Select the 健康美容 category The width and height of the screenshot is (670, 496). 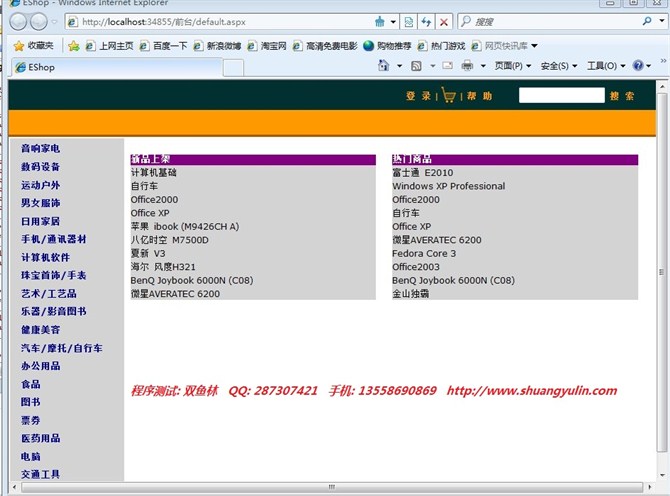click(41, 330)
